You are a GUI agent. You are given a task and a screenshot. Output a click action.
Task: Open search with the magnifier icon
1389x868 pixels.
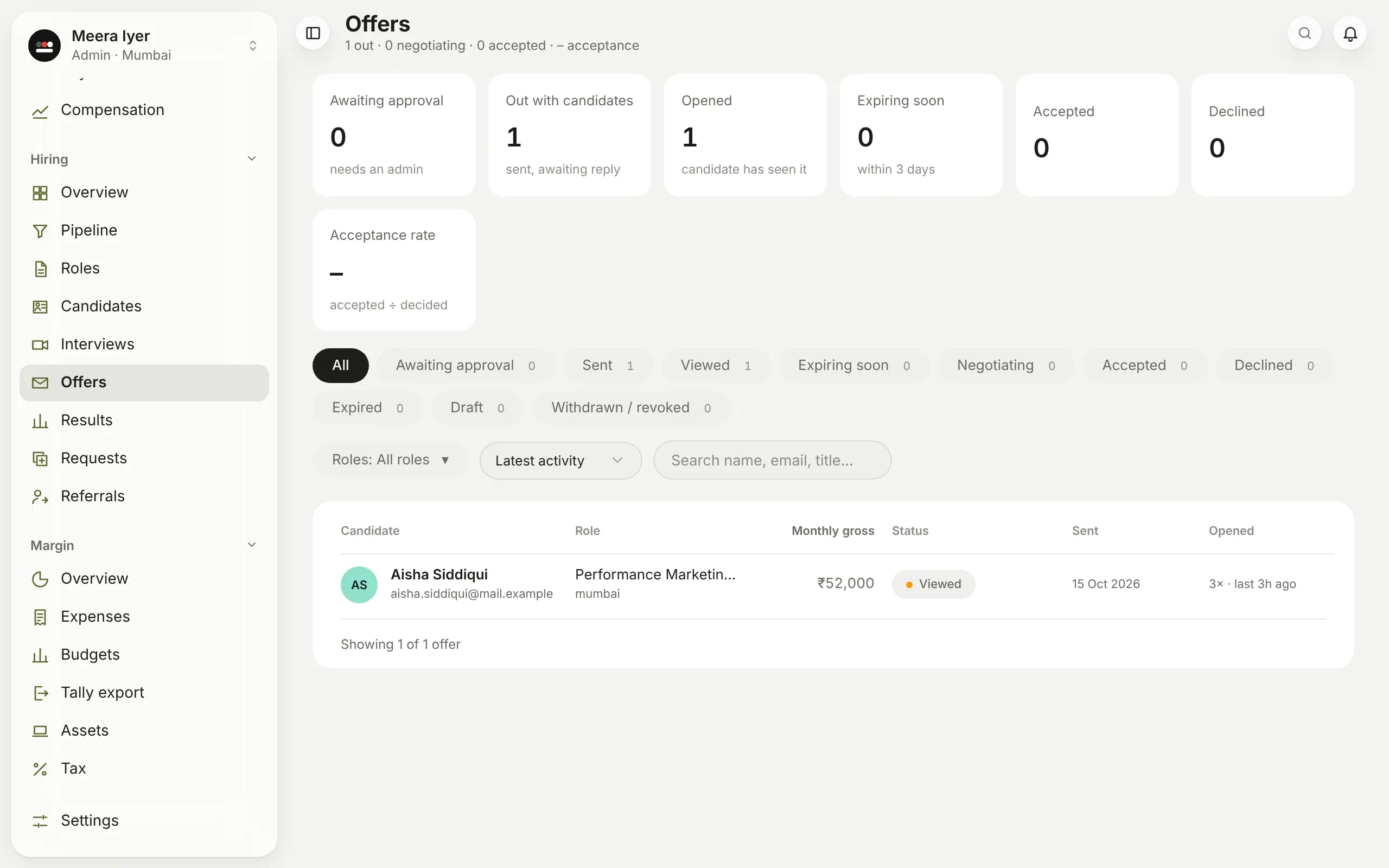1304,33
